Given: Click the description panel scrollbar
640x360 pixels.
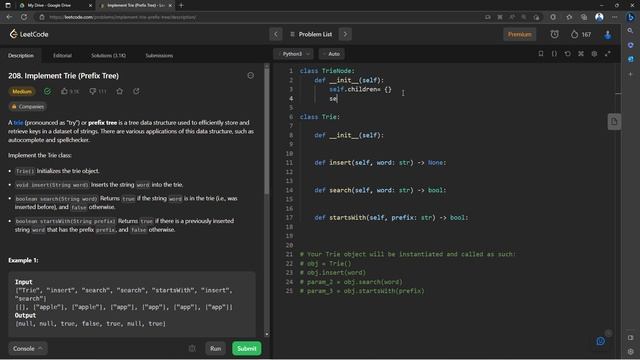Looking at the screenshot, I should (x=267, y=131).
